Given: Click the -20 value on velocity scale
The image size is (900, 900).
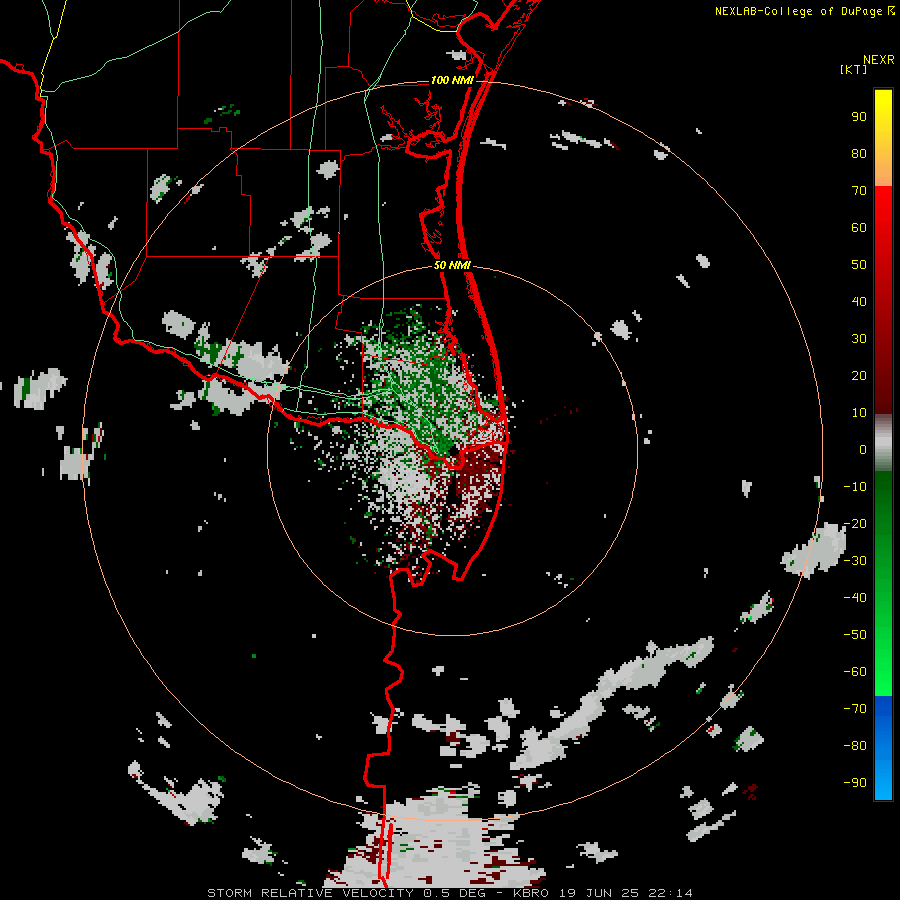Looking at the screenshot, I should (855, 524).
